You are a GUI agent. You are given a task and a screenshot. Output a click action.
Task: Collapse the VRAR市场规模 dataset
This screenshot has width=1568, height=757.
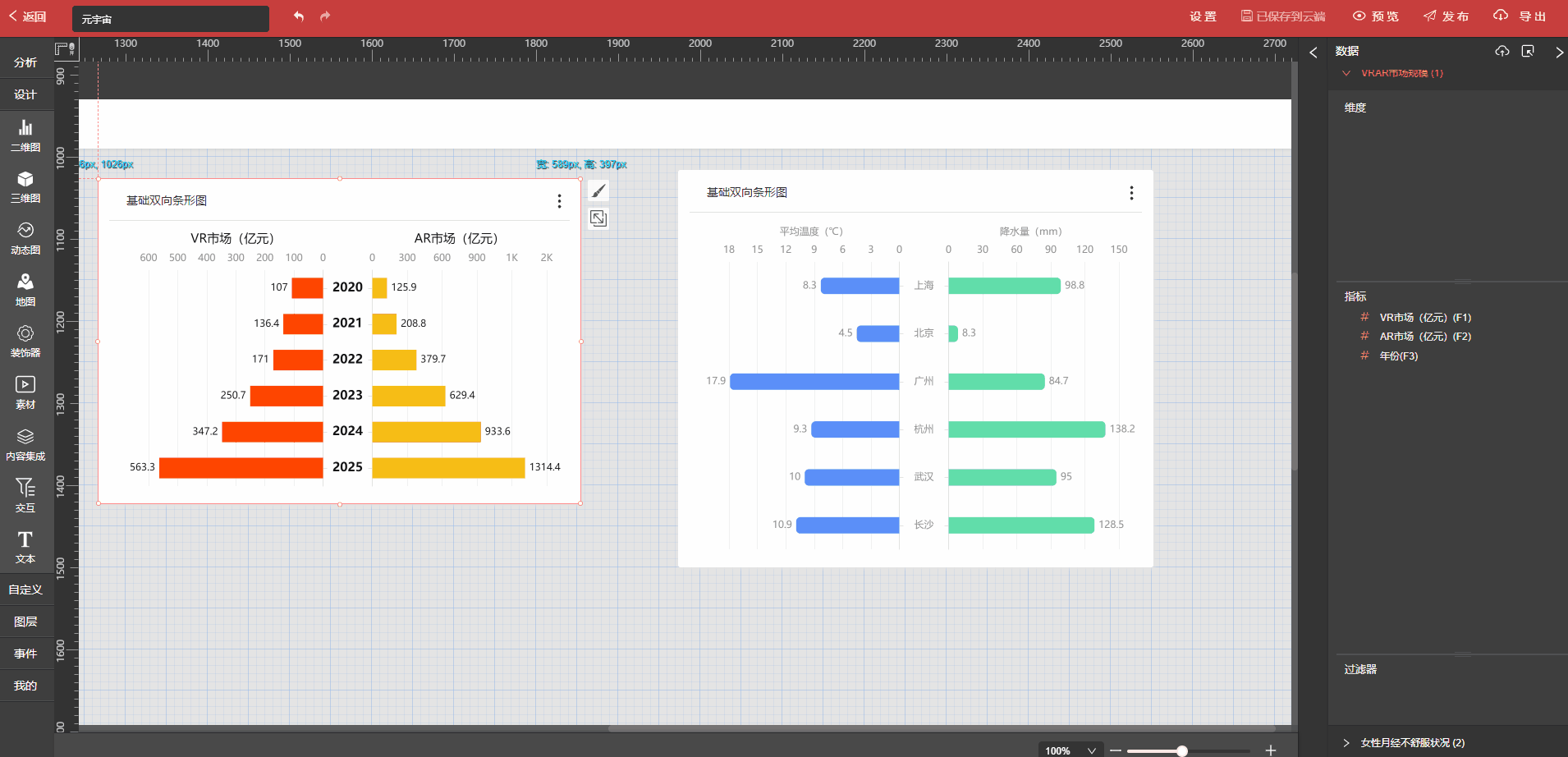pos(1346,73)
